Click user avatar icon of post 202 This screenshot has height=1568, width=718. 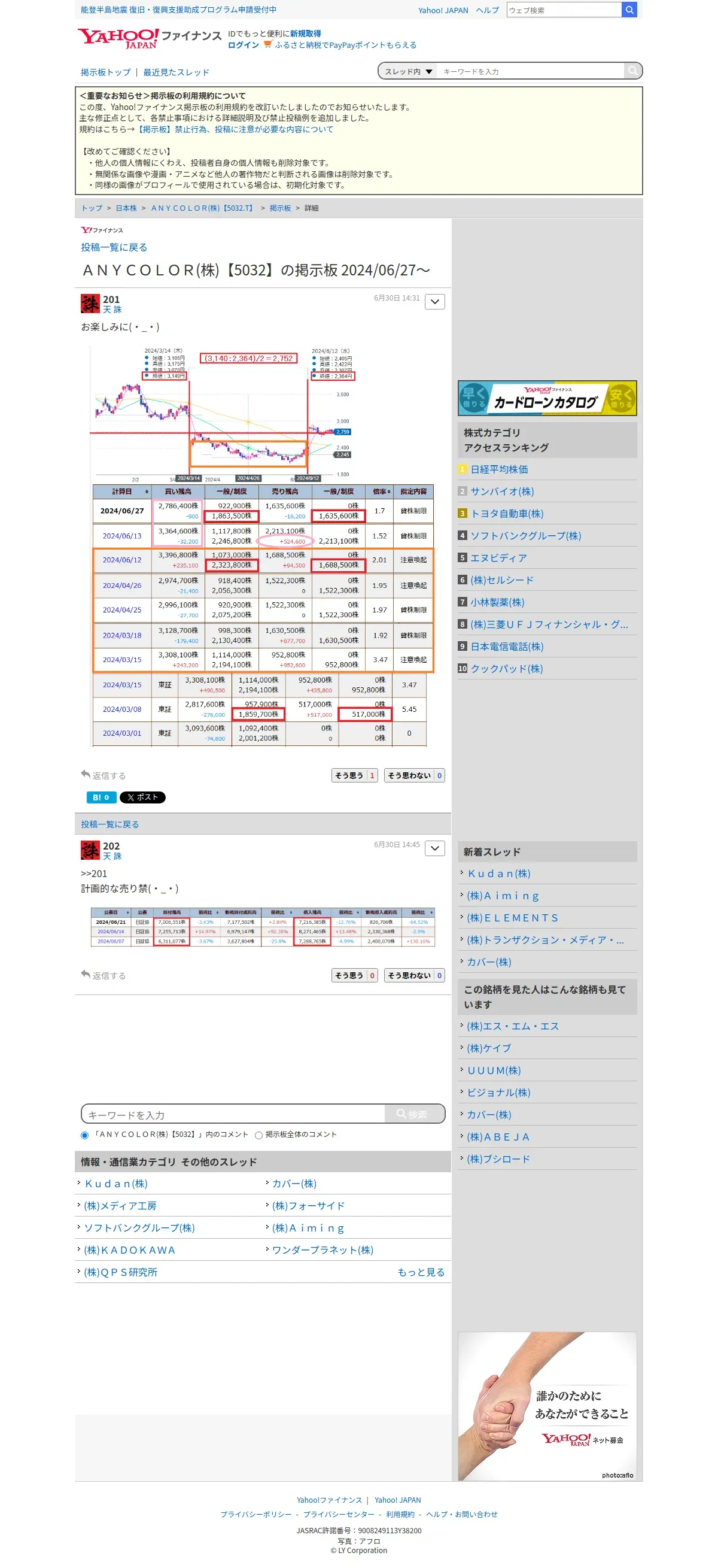click(x=90, y=850)
